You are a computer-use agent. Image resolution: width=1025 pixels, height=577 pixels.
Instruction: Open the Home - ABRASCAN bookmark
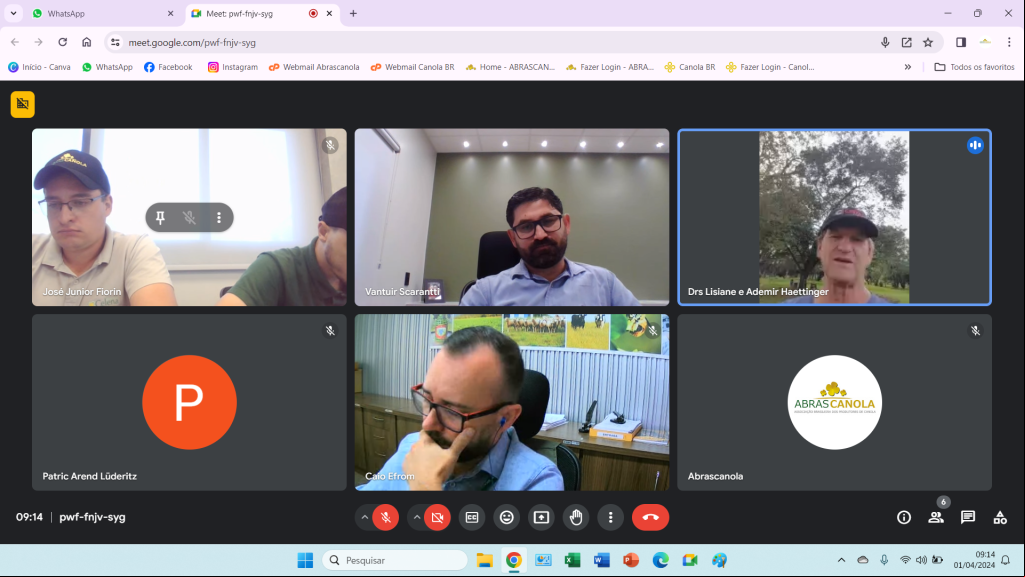click(x=510, y=67)
